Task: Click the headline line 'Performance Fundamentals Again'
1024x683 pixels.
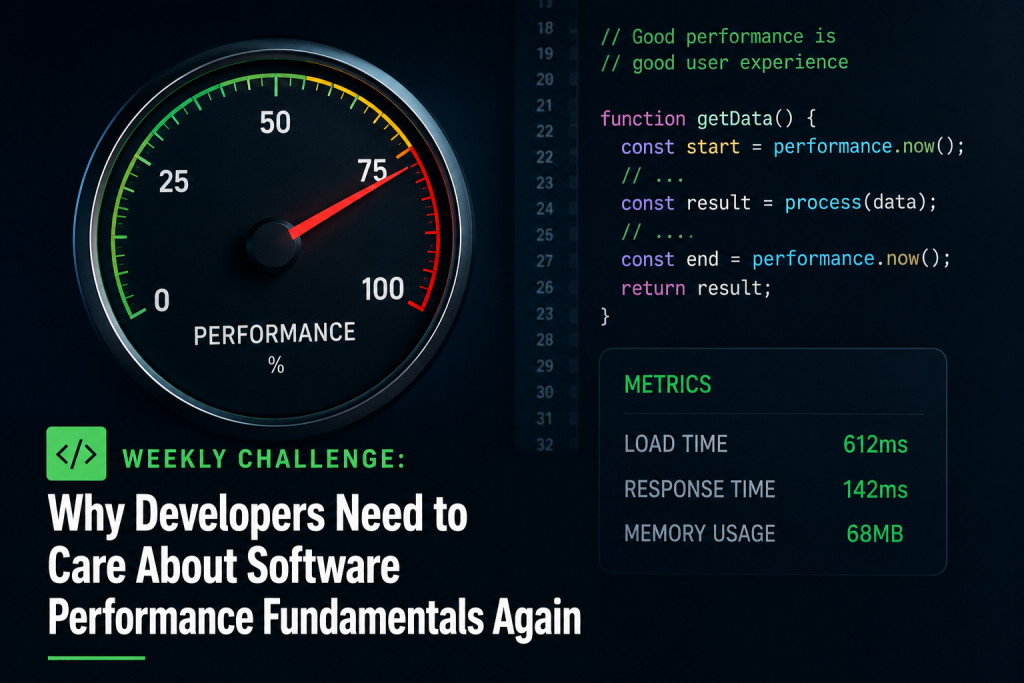Action: 315,618
